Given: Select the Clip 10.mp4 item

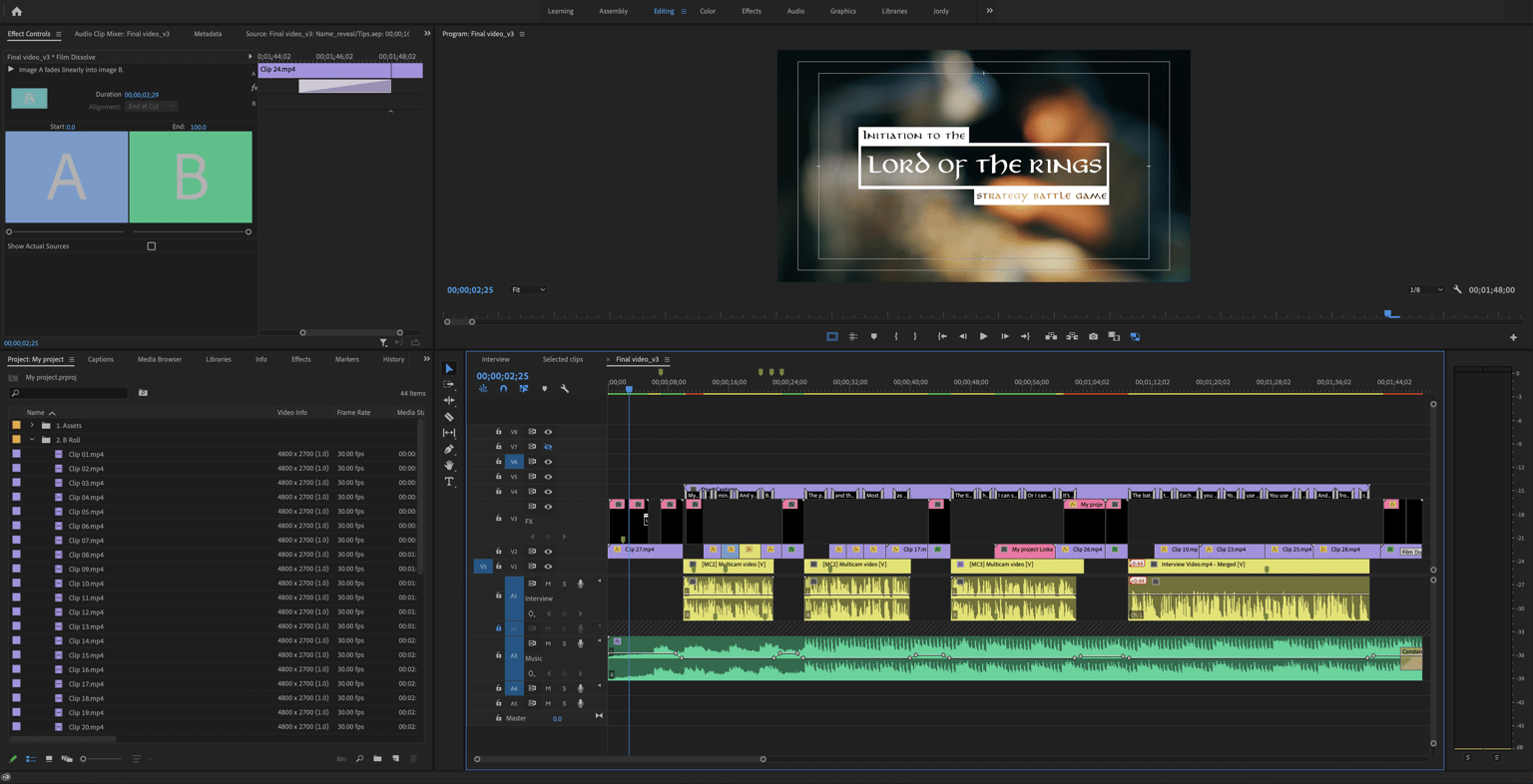Looking at the screenshot, I should (86, 584).
